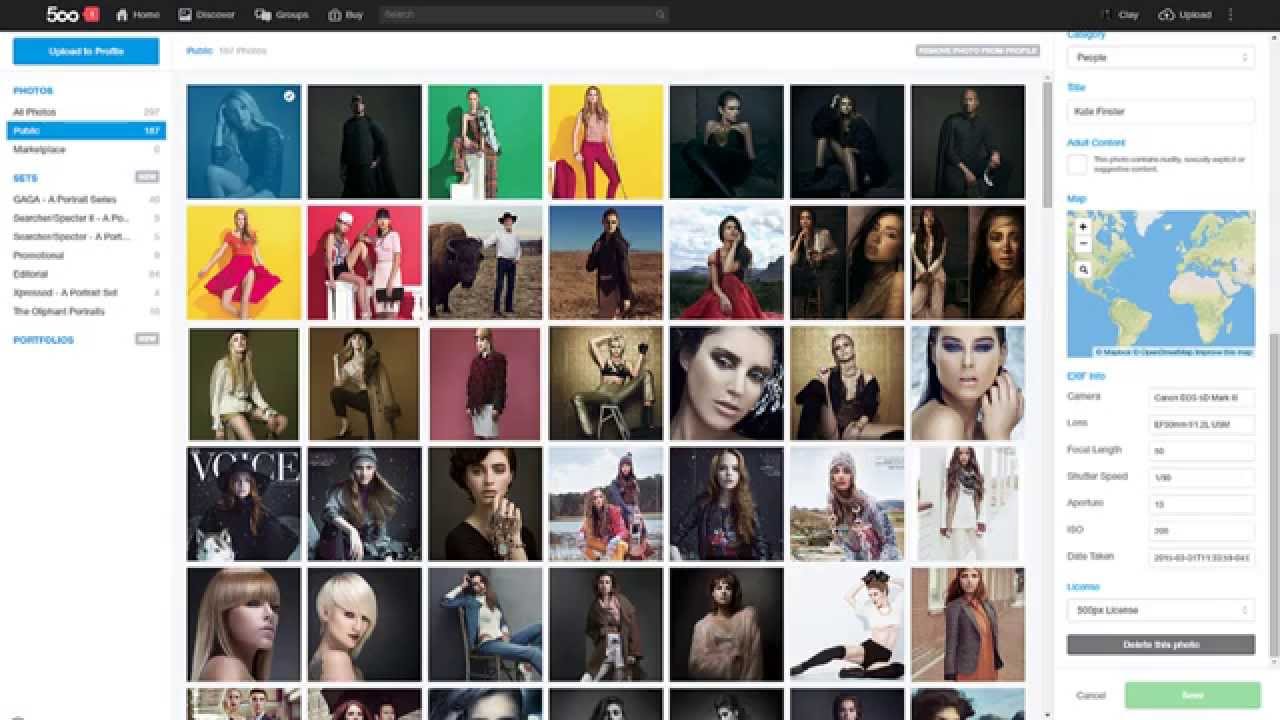
Task: Open the Buy menu item
Action: pyautogui.click(x=346, y=15)
